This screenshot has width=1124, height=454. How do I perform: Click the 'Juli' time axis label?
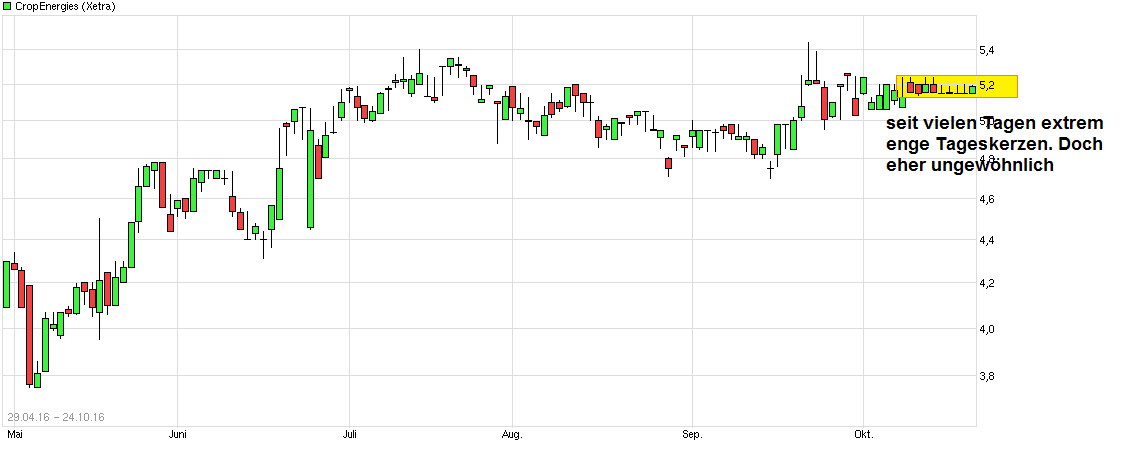348,435
